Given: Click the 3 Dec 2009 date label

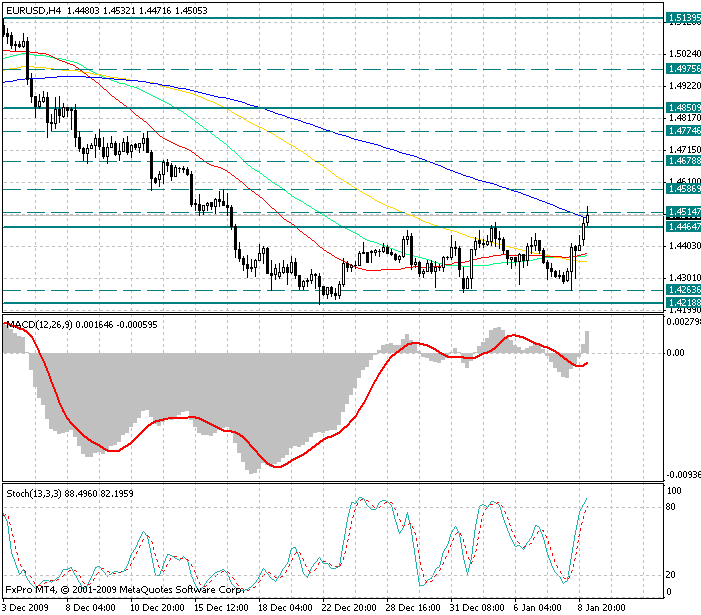Looking at the screenshot, I should click(x=25, y=607).
